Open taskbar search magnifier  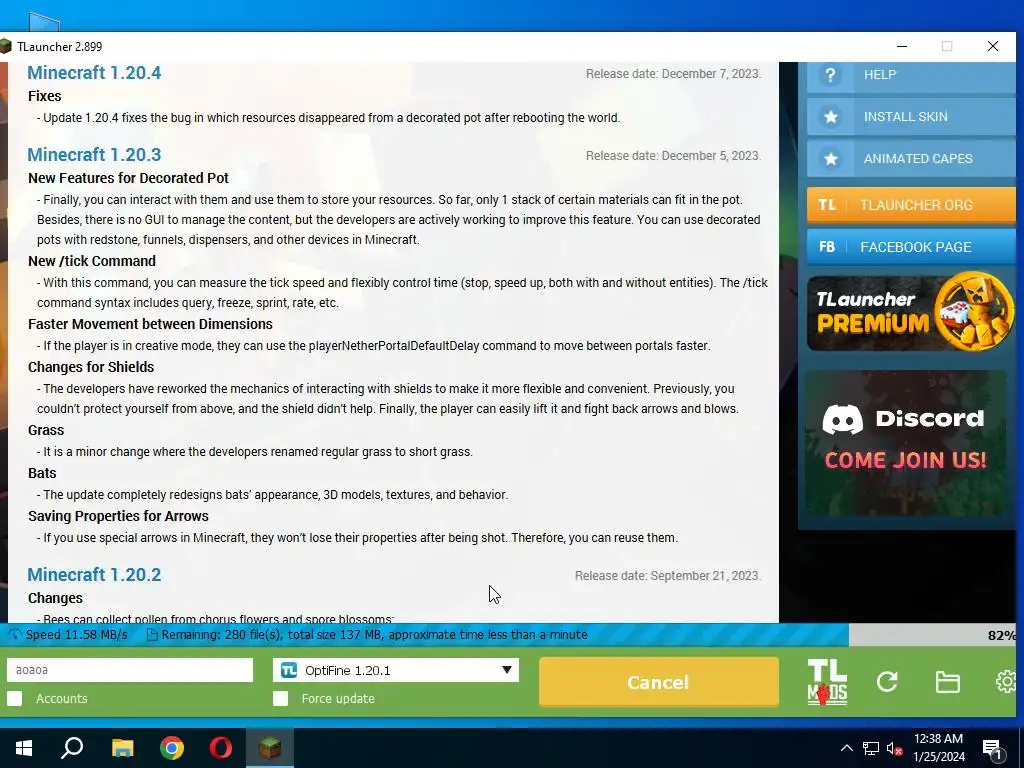(72, 748)
